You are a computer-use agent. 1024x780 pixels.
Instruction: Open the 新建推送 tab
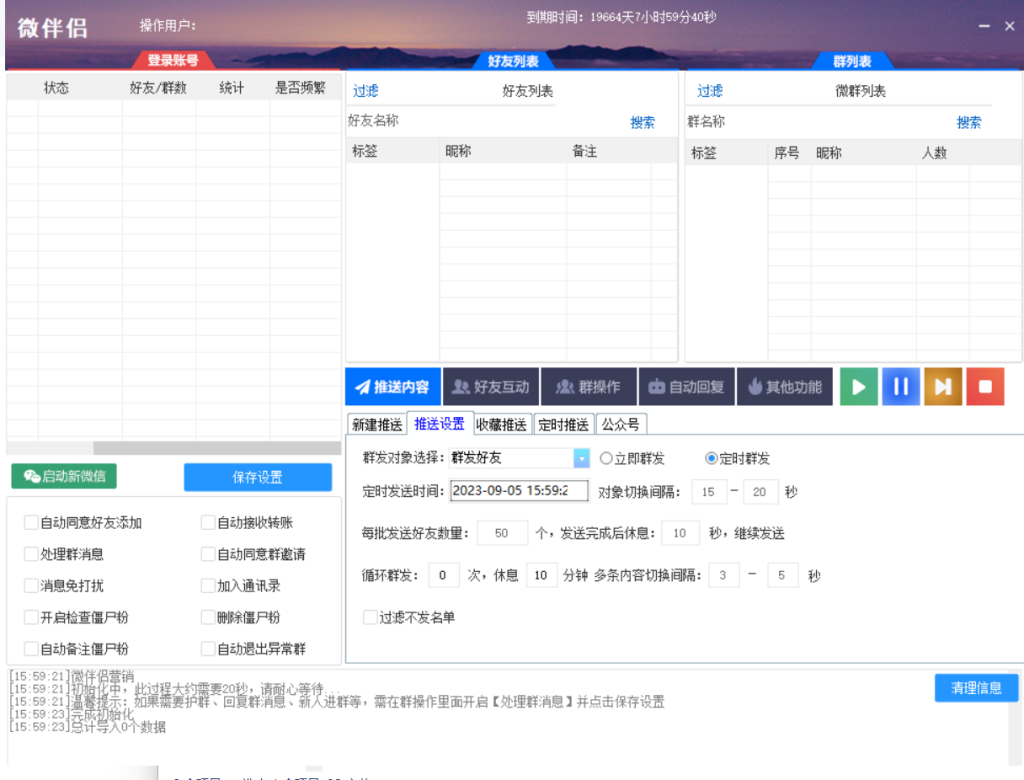click(x=377, y=425)
